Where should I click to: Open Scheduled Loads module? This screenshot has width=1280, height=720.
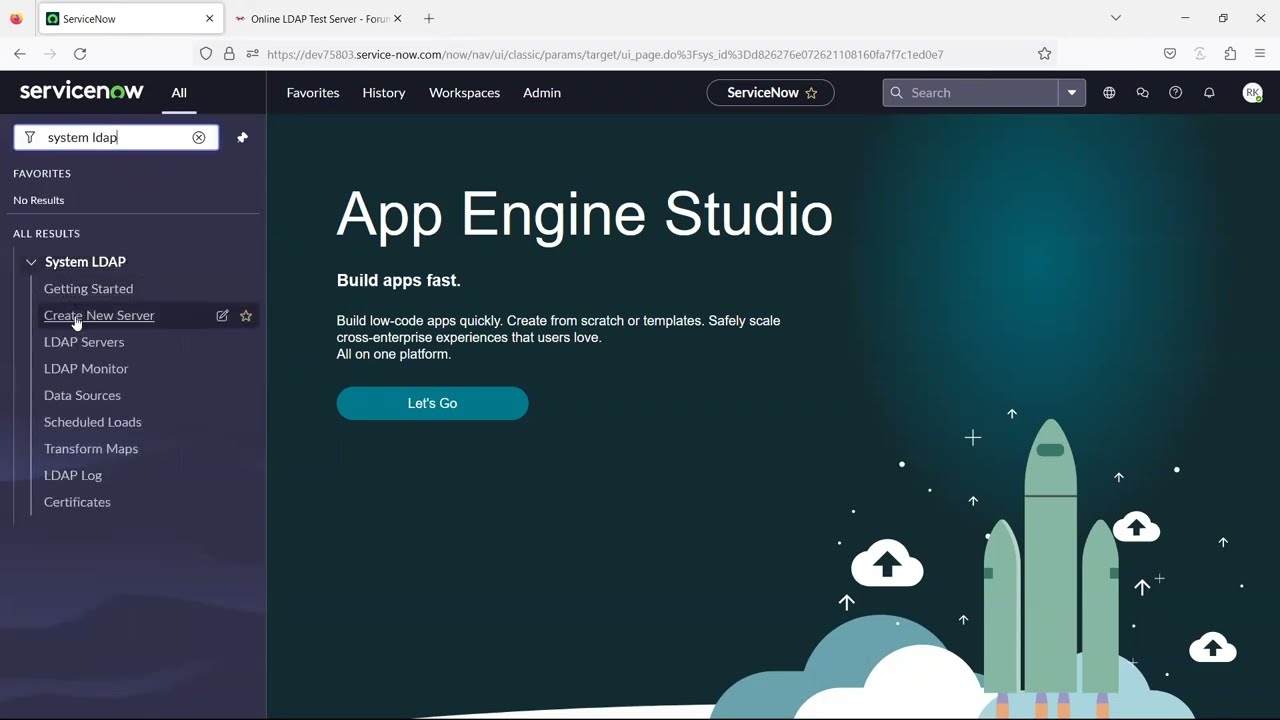click(93, 422)
